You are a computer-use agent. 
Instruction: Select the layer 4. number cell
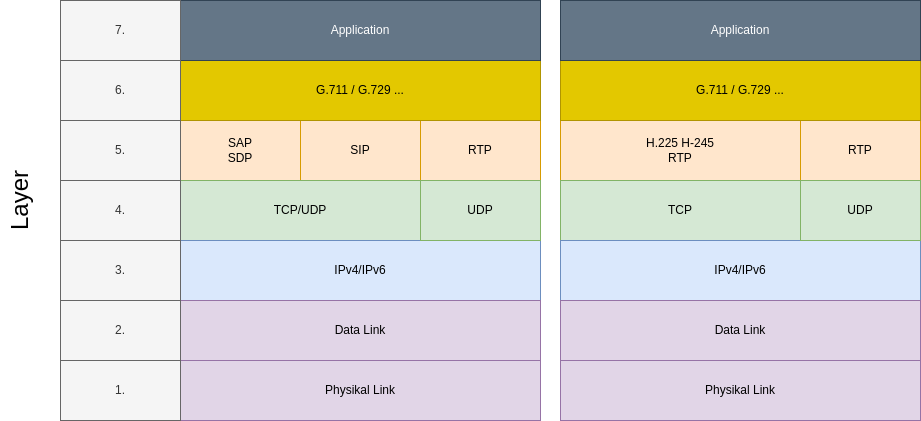tap(120, 210)
